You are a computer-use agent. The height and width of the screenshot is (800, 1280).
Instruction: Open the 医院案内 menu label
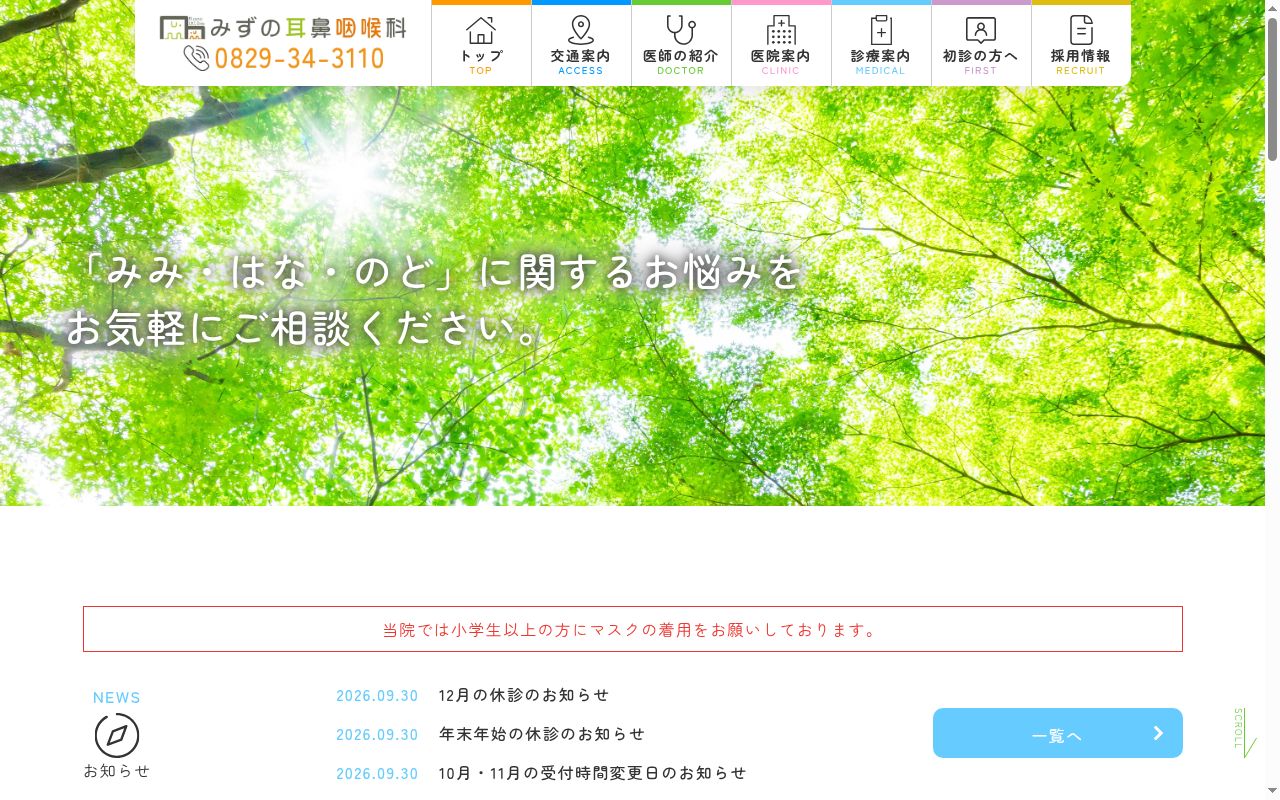tap(781, 56)
